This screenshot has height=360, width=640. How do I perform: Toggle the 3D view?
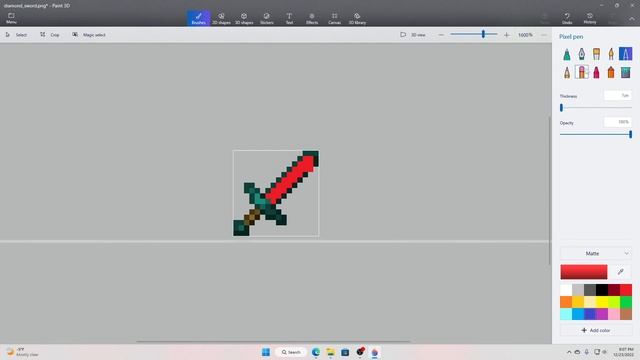[413, 35]
